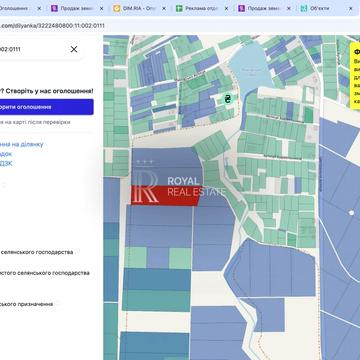Click the white circle marker on map
The height and width of the screenshot is (360, 360).
(x=351, y=213)
